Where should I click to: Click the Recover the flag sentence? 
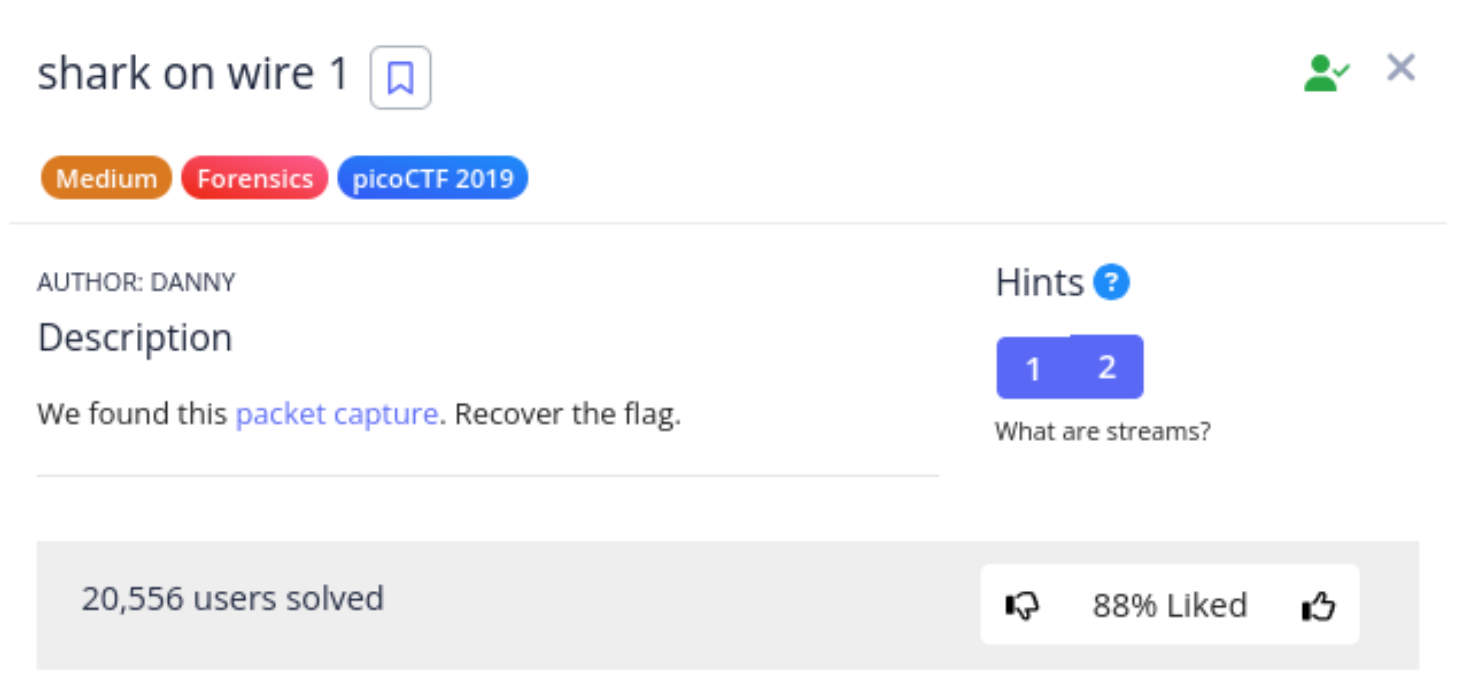568,414
